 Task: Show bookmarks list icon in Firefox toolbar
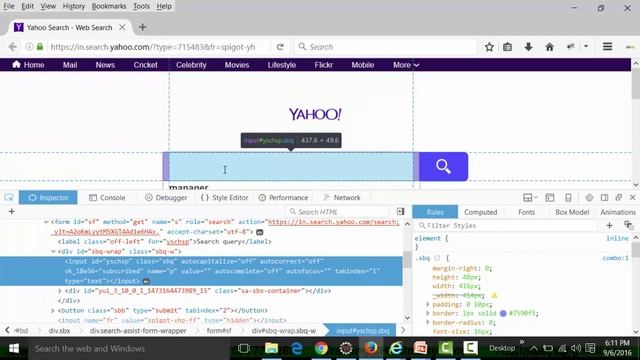(507, 47)
